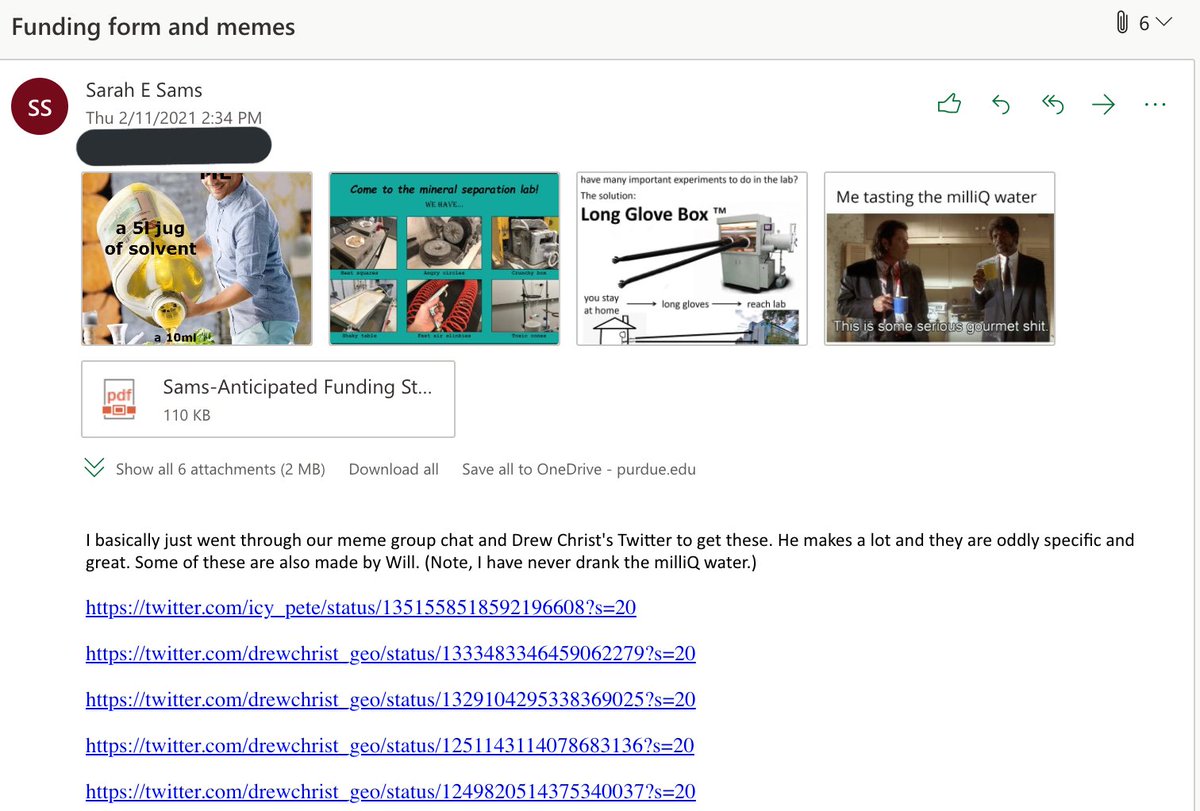Click the Forward arrow icon
1200x811 pixels.
tap(1103, 104)
